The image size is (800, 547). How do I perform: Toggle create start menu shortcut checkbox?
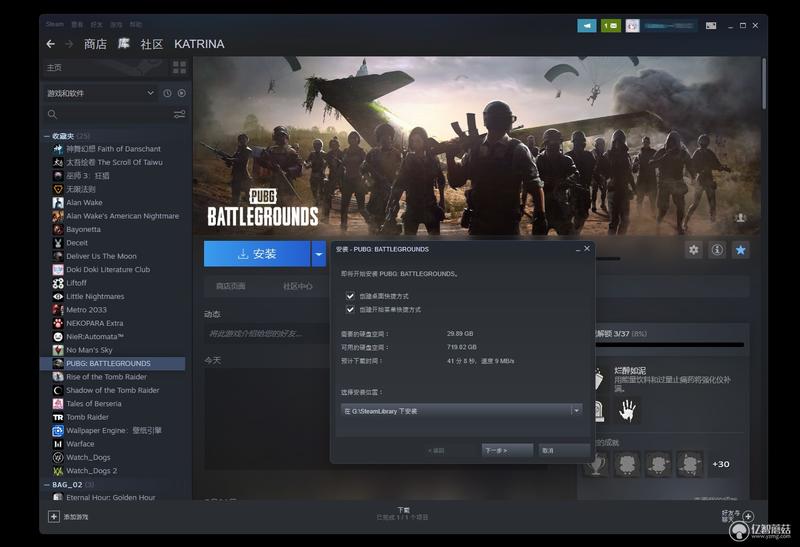click(350, 309)
